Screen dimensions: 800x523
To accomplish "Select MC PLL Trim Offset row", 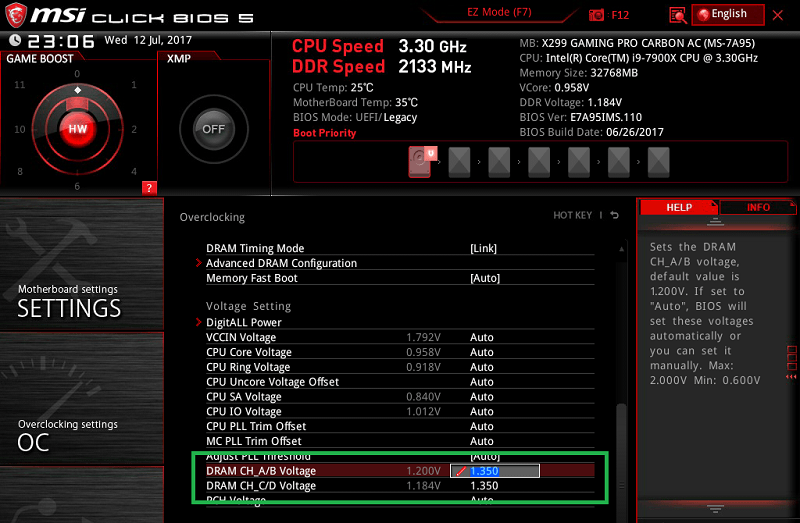I will click(400, 441).
